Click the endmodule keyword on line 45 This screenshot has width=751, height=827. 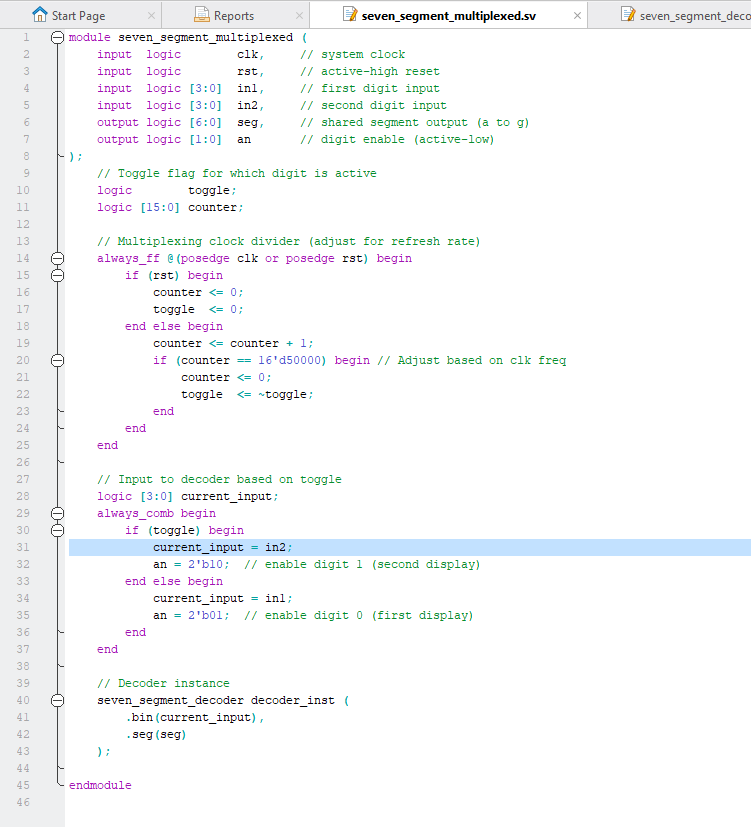[100, 785]
